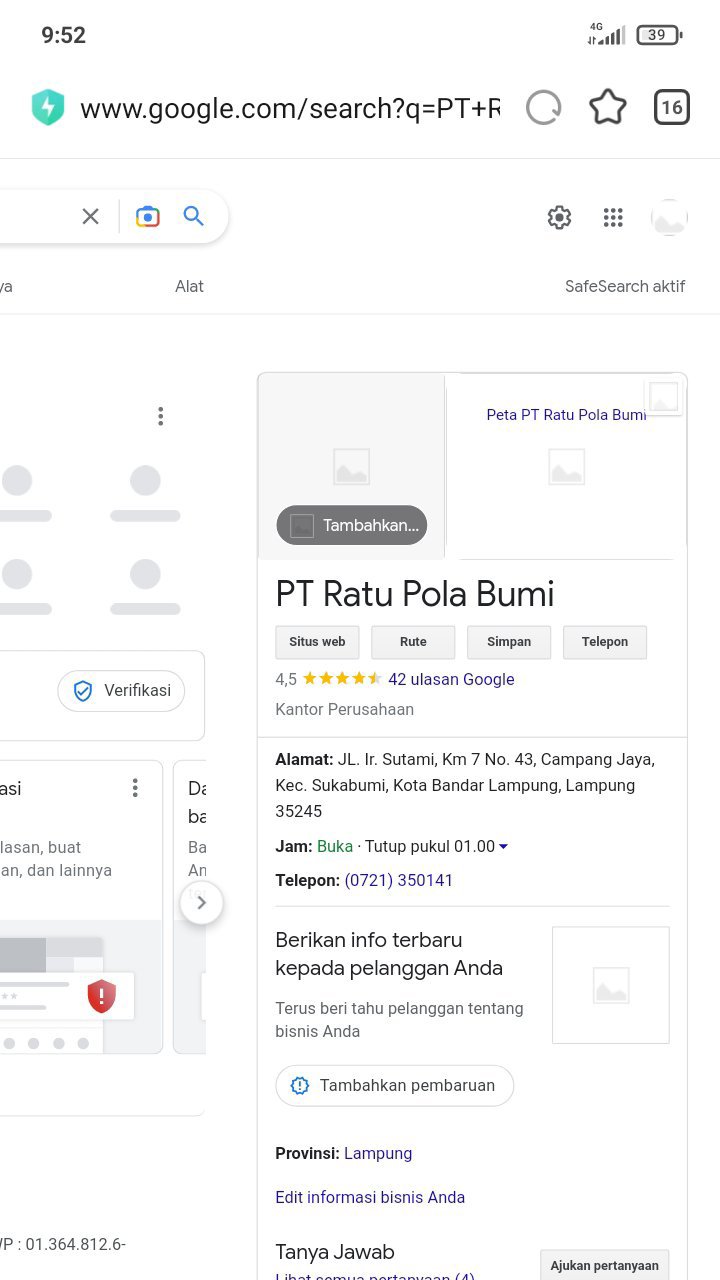
Task: Open Google settings gear icon
Action: click(559, 218)
